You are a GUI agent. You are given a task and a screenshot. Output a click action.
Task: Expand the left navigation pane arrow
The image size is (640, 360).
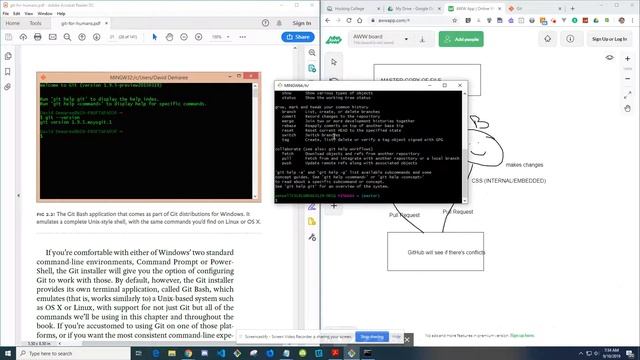tap(18, 196)
